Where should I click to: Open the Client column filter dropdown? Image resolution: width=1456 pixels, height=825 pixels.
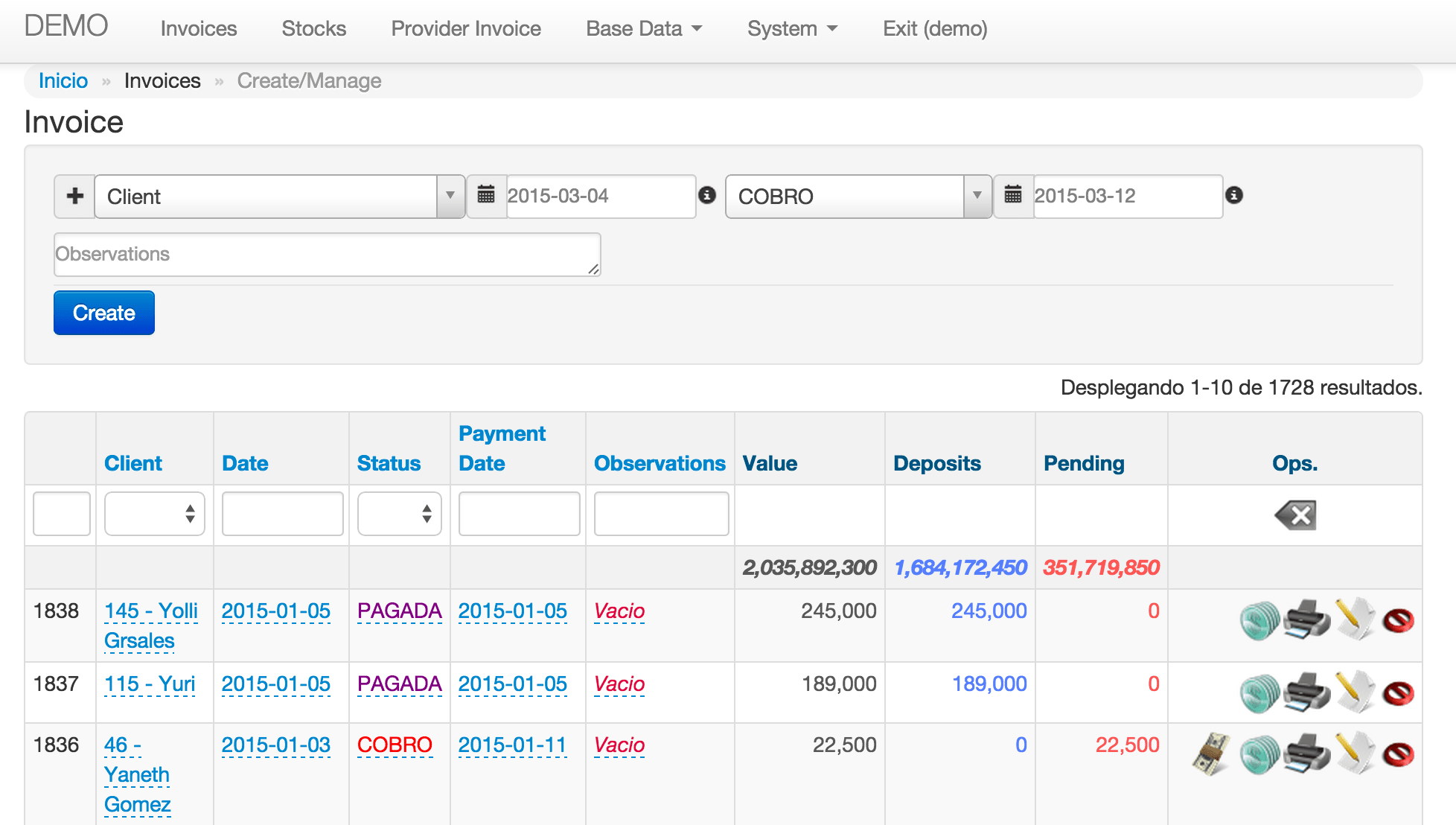(x=155, y=514)
